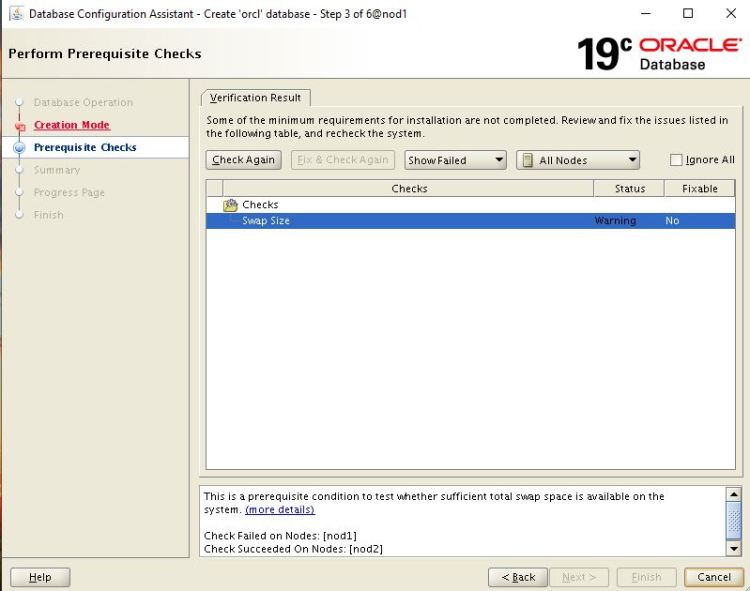Viewport: 750px width, 591px height.
Task: Cancel the database creation wizard
Action: coord(714,577)
